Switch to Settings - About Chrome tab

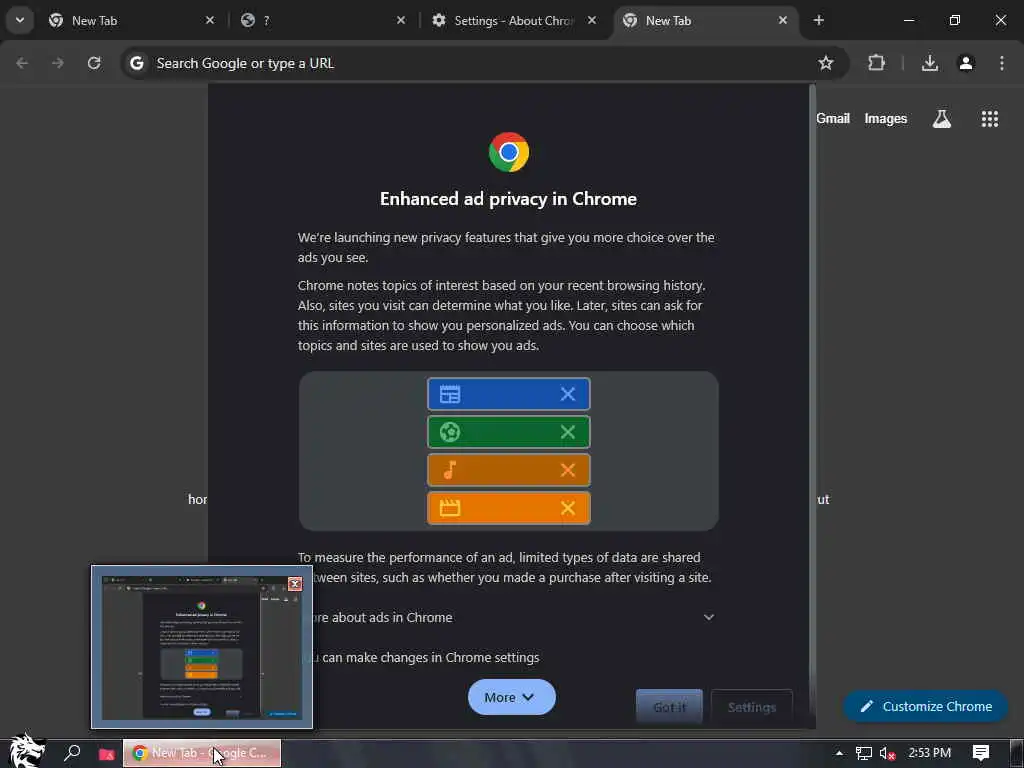(515, 20)
